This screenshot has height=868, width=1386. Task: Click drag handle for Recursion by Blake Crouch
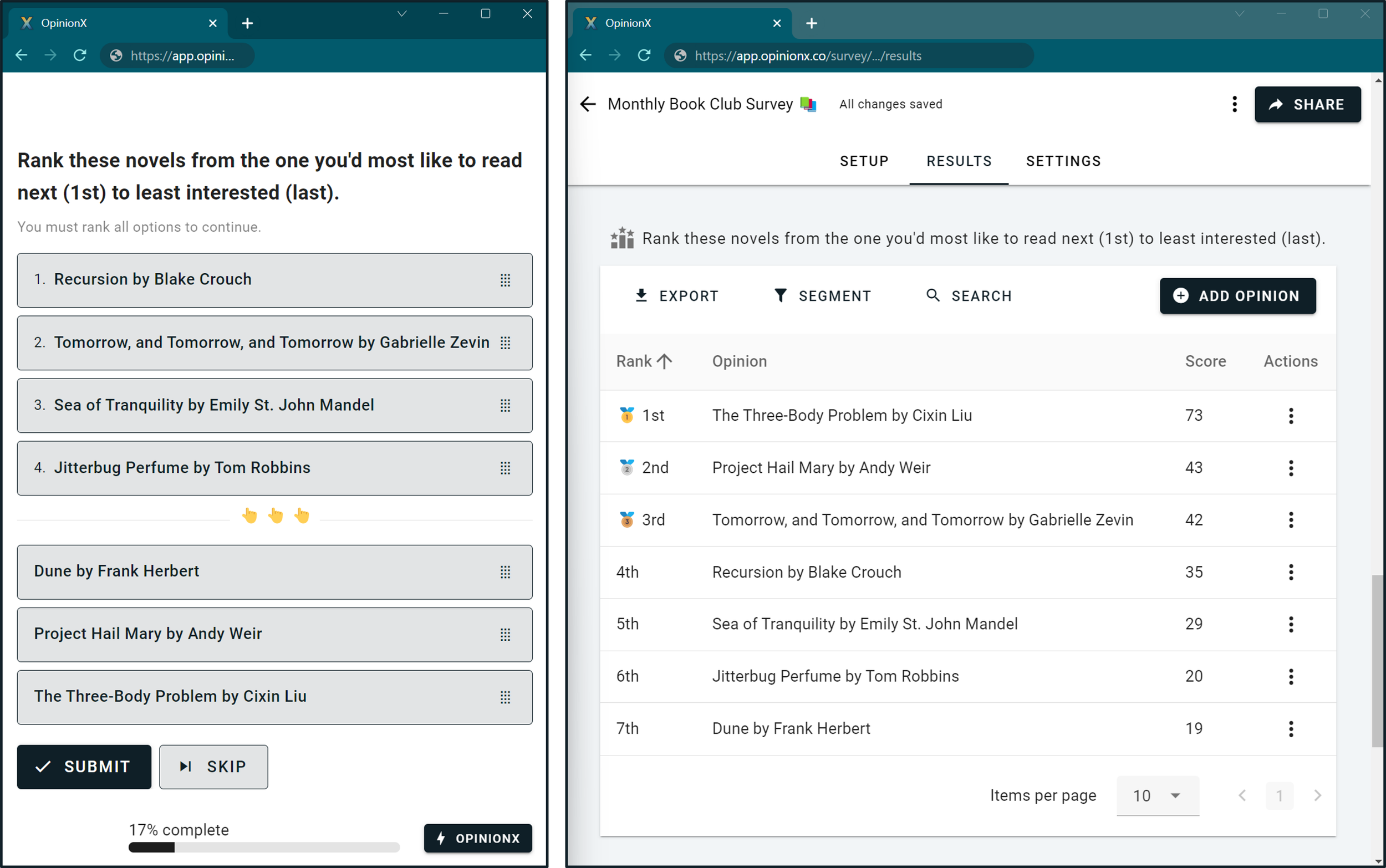click(505, 279)
